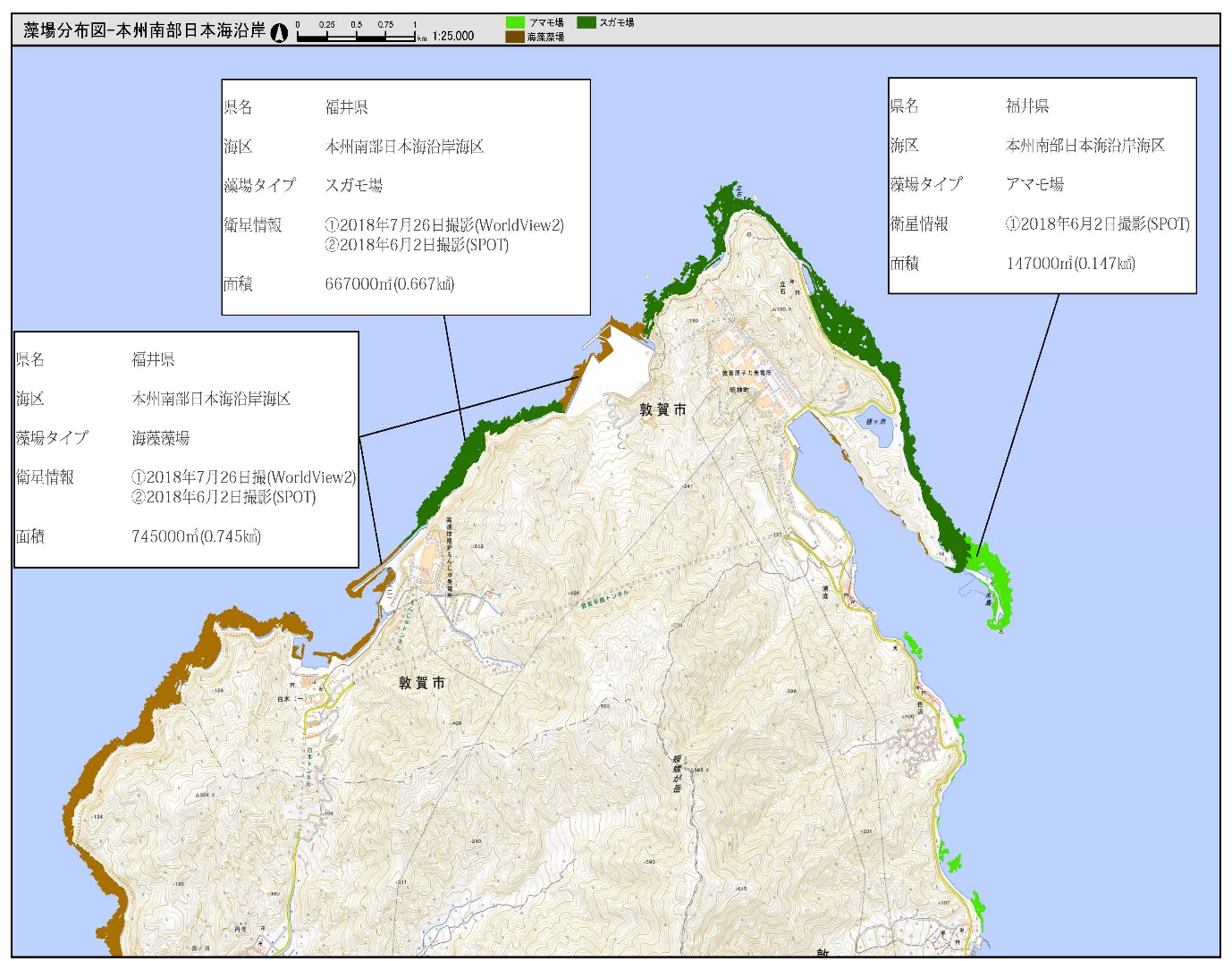Select the アマモ場 info callout box
The width and height of the screenshot is (1232, 961).
coord(1042,185)
